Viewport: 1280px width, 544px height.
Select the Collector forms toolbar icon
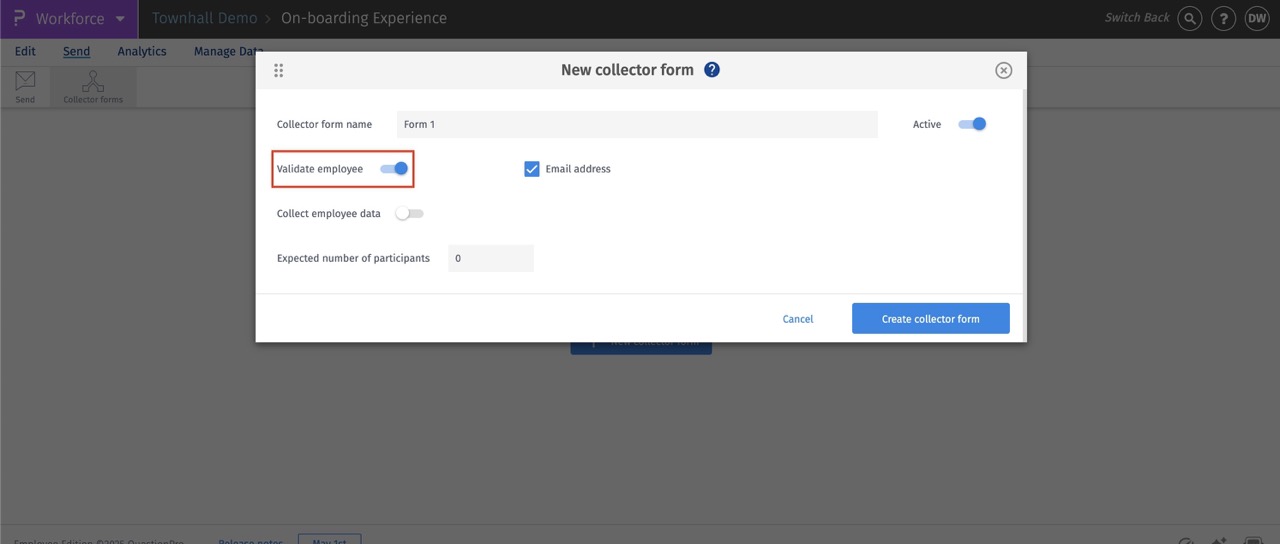click(93, 87)
